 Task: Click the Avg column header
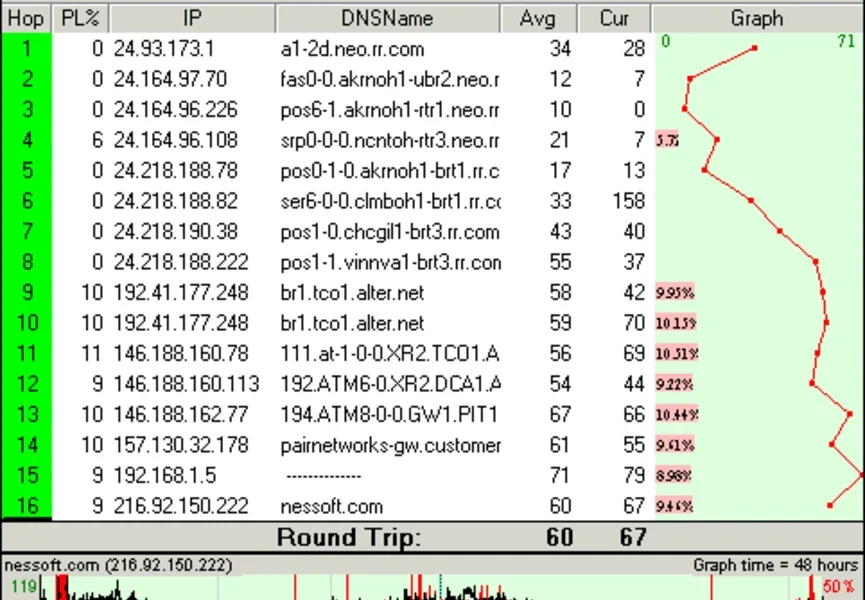tap(538, 18)
